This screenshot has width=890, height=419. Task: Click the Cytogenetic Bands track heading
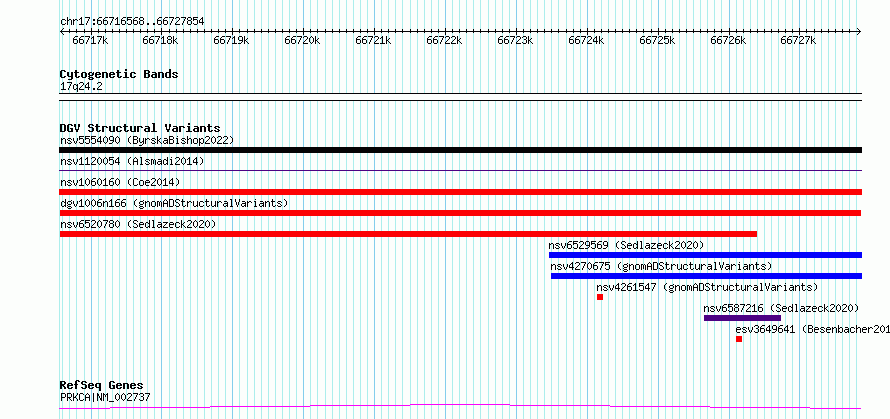click(x=119, y=74)
